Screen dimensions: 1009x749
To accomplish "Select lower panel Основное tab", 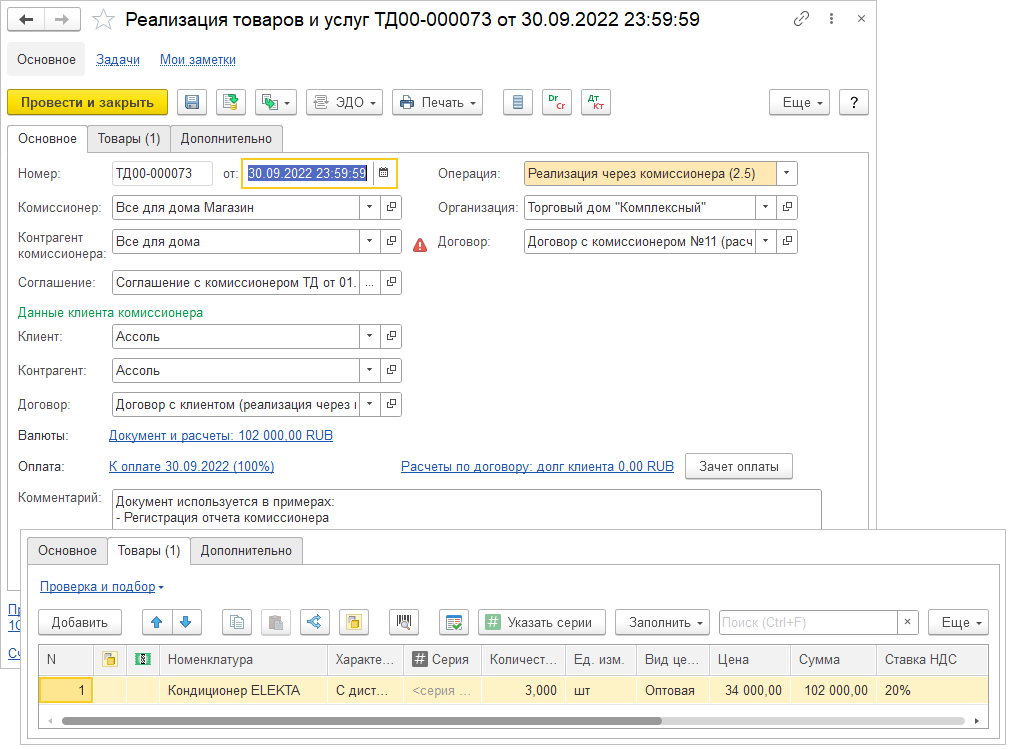I will [67, 551].
